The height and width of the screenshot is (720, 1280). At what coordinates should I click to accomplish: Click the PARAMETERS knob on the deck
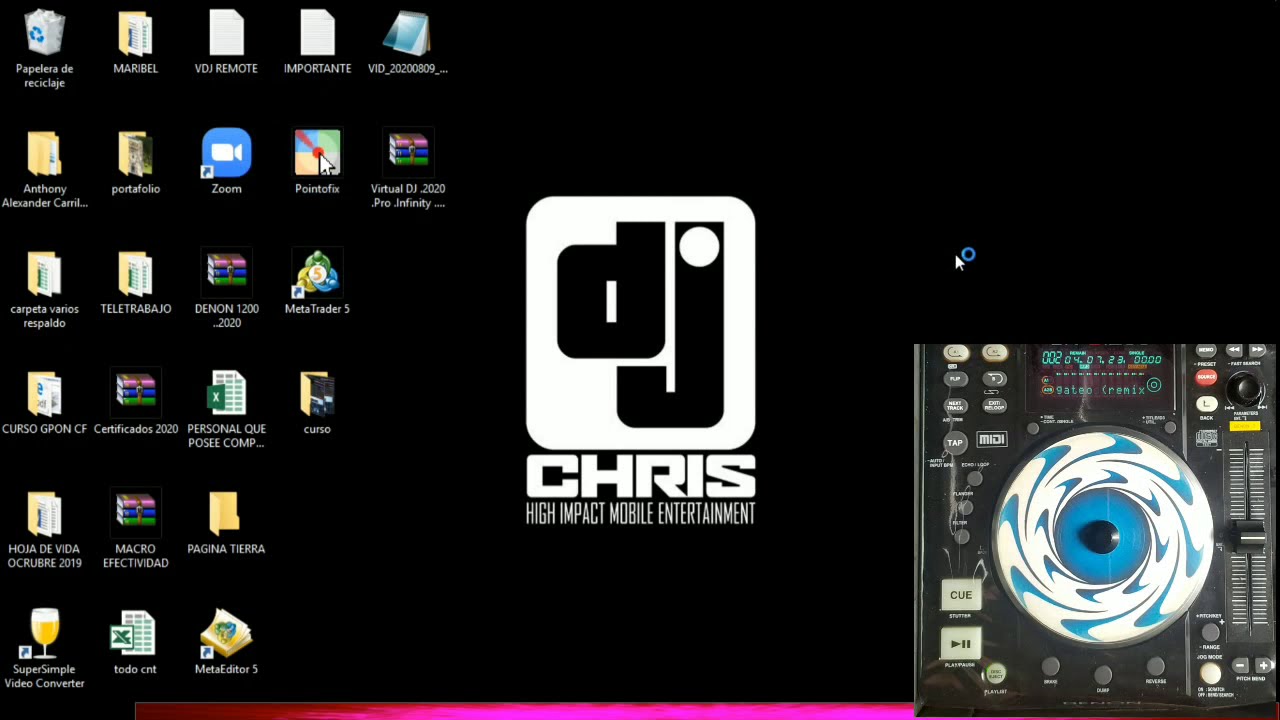click(1245, 389)
